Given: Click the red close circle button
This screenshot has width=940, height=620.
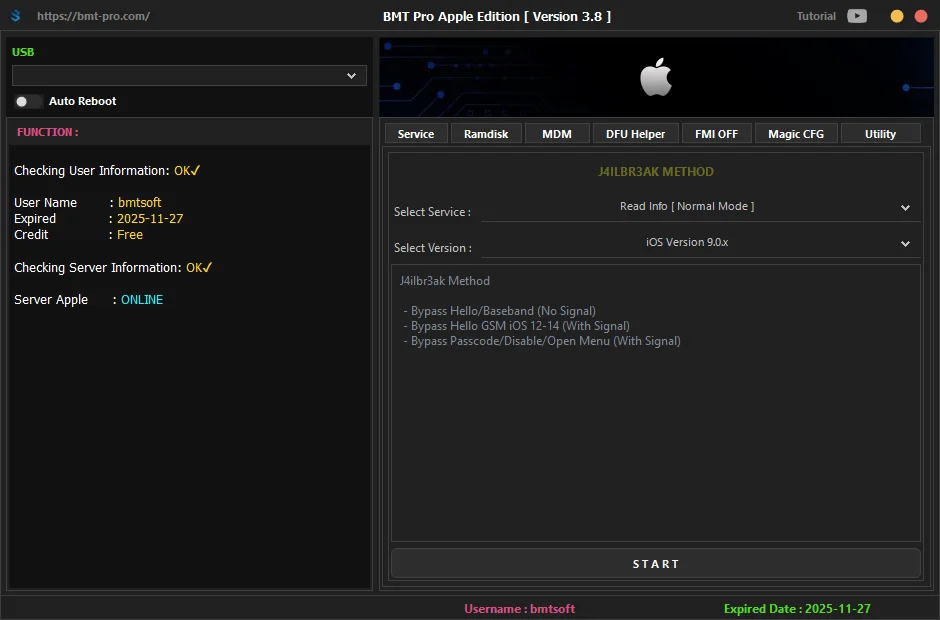Looking at the screenshot, I should pyautogui.click(x=921, y=16).
